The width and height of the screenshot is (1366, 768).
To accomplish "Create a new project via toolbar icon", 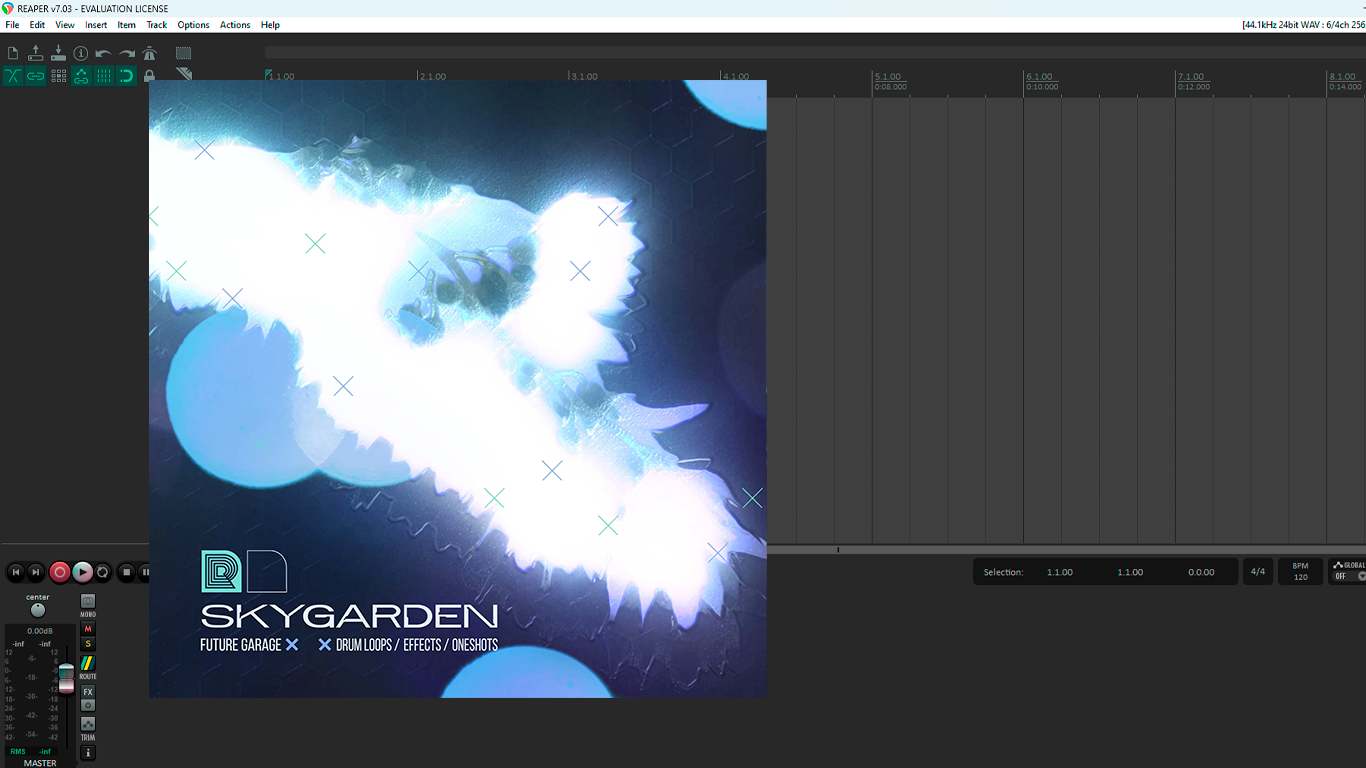I will coord(13,53).
